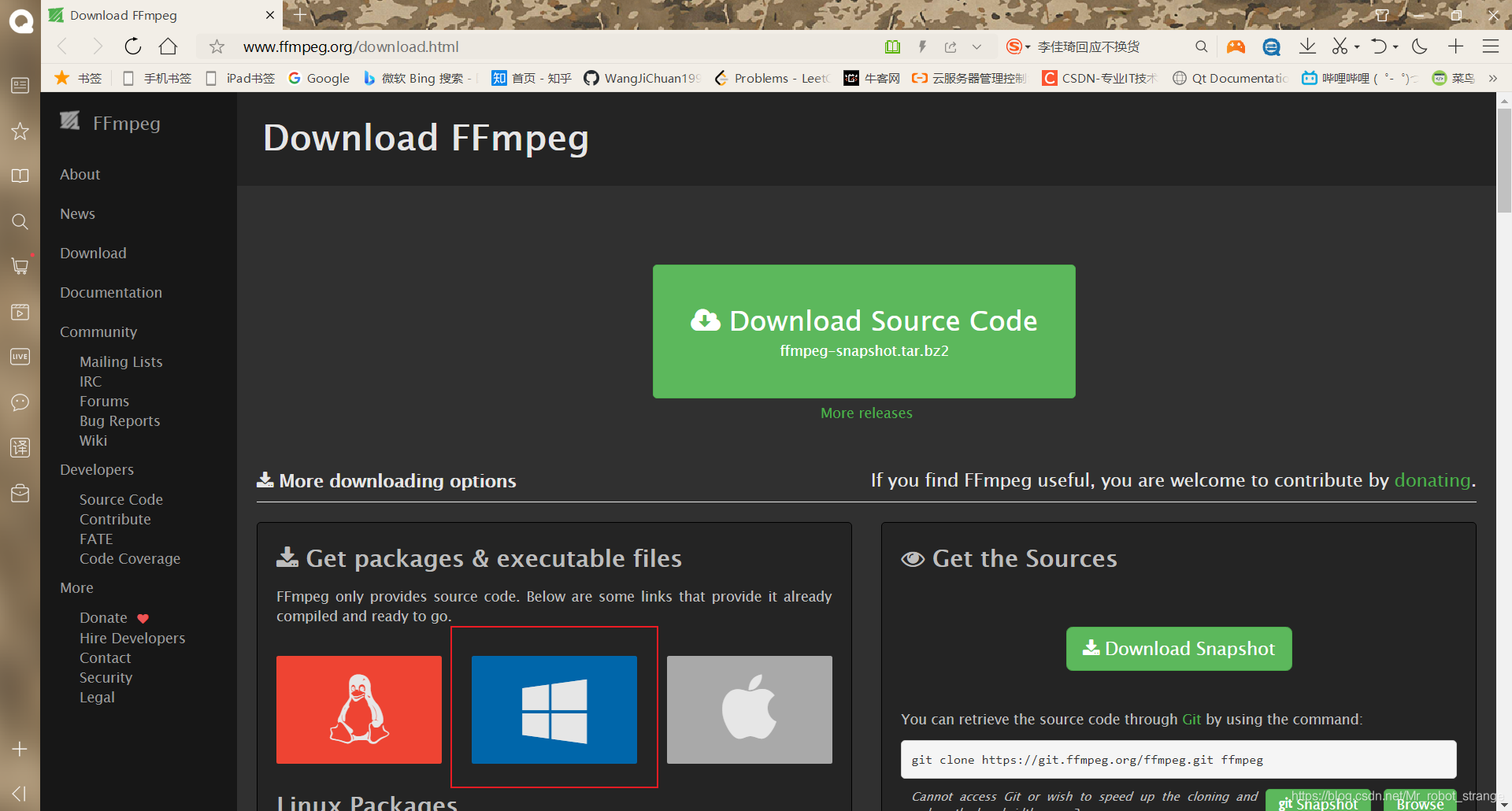Click the Download Source Code button
Screen dimensions: 1512x811
(x=864, y=331)
